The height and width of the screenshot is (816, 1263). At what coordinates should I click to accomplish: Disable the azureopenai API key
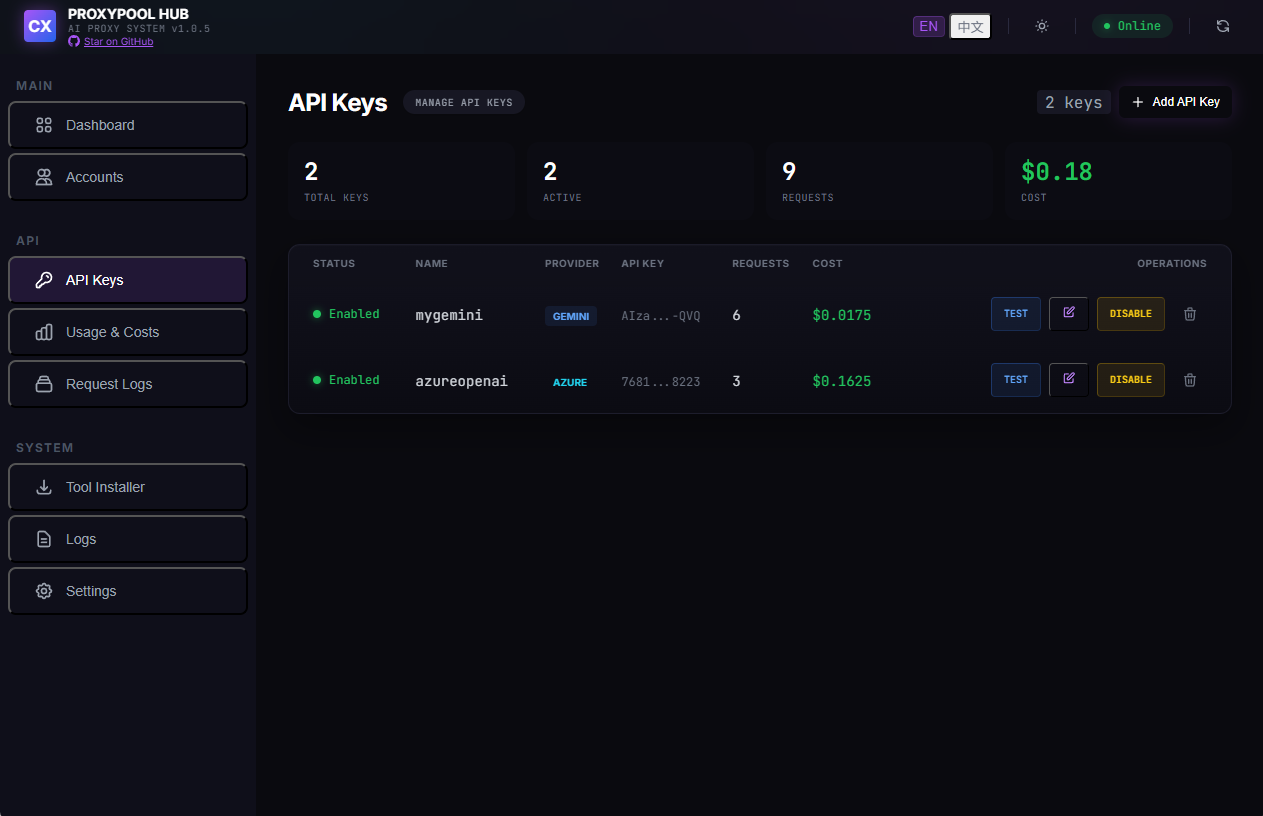(1130, 380)
